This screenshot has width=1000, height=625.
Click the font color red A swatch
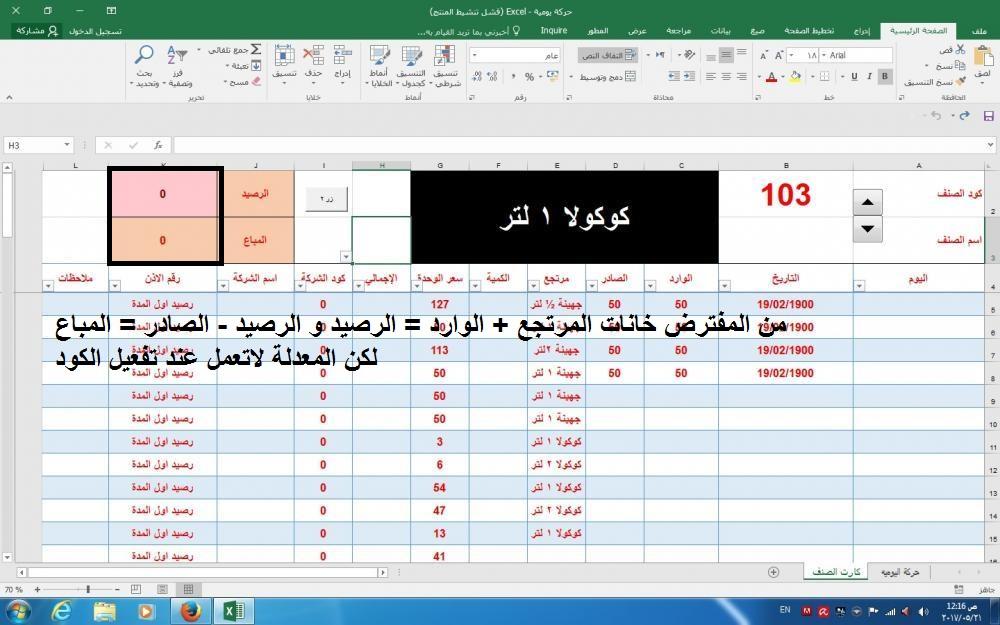click(x=770, y=77)
